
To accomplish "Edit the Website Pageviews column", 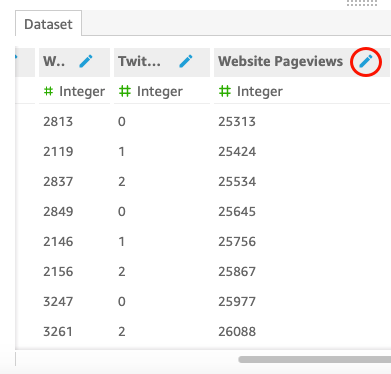I will coord(366,62).
